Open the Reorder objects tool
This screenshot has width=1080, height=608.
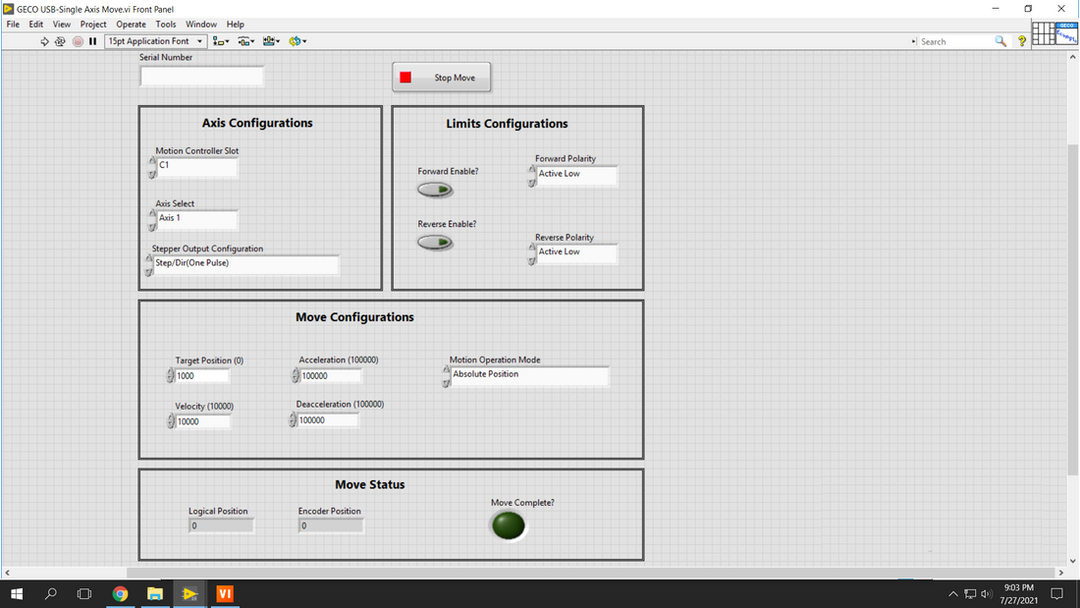[297, 41]
